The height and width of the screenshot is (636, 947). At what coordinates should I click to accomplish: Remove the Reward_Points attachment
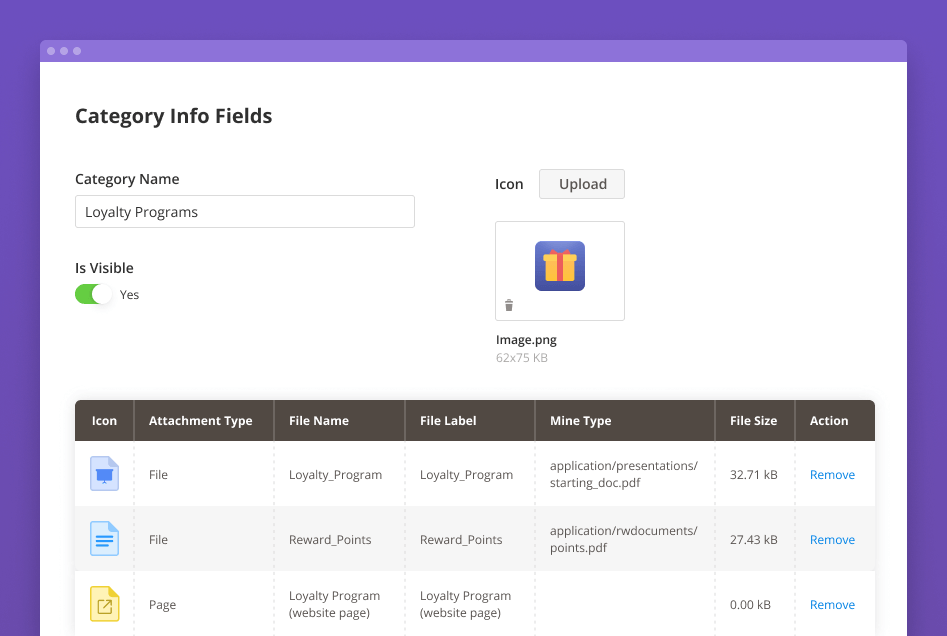[x=832, y=539]
